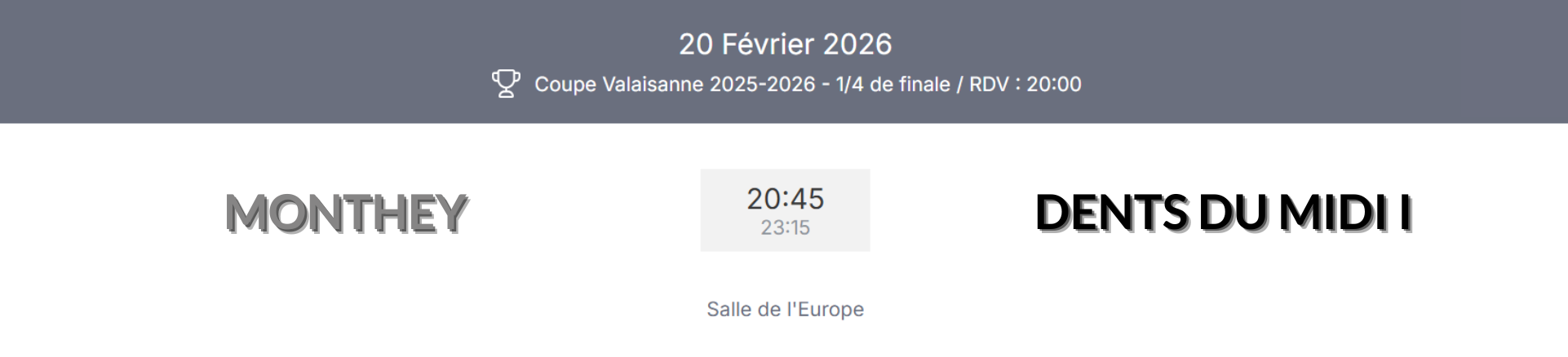Click the day number 20 in header date
Image resolution: width=1568 pixels, height=357 pixels.
click(696, 44)
